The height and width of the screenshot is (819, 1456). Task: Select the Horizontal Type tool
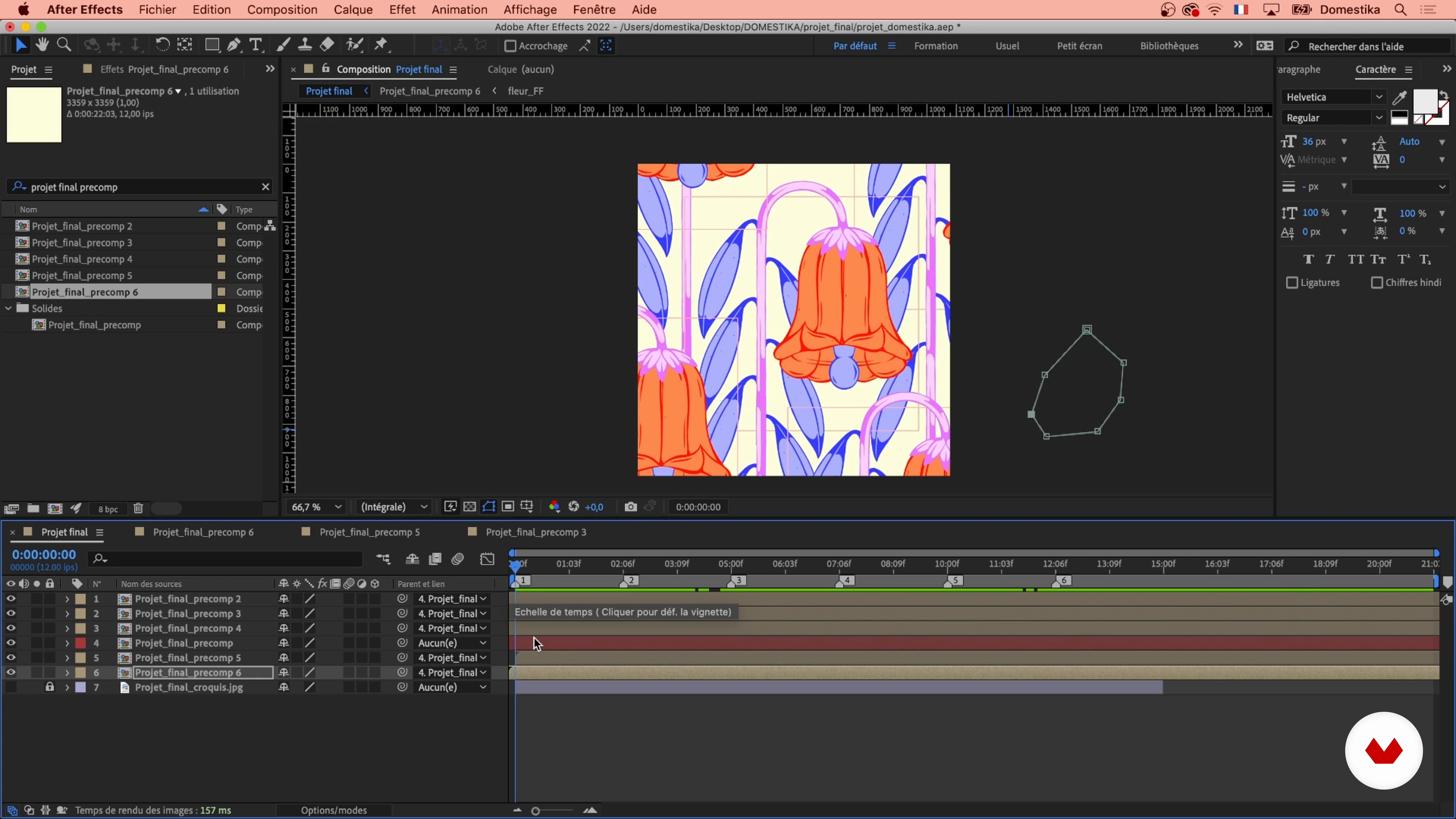tap(256, 45)
